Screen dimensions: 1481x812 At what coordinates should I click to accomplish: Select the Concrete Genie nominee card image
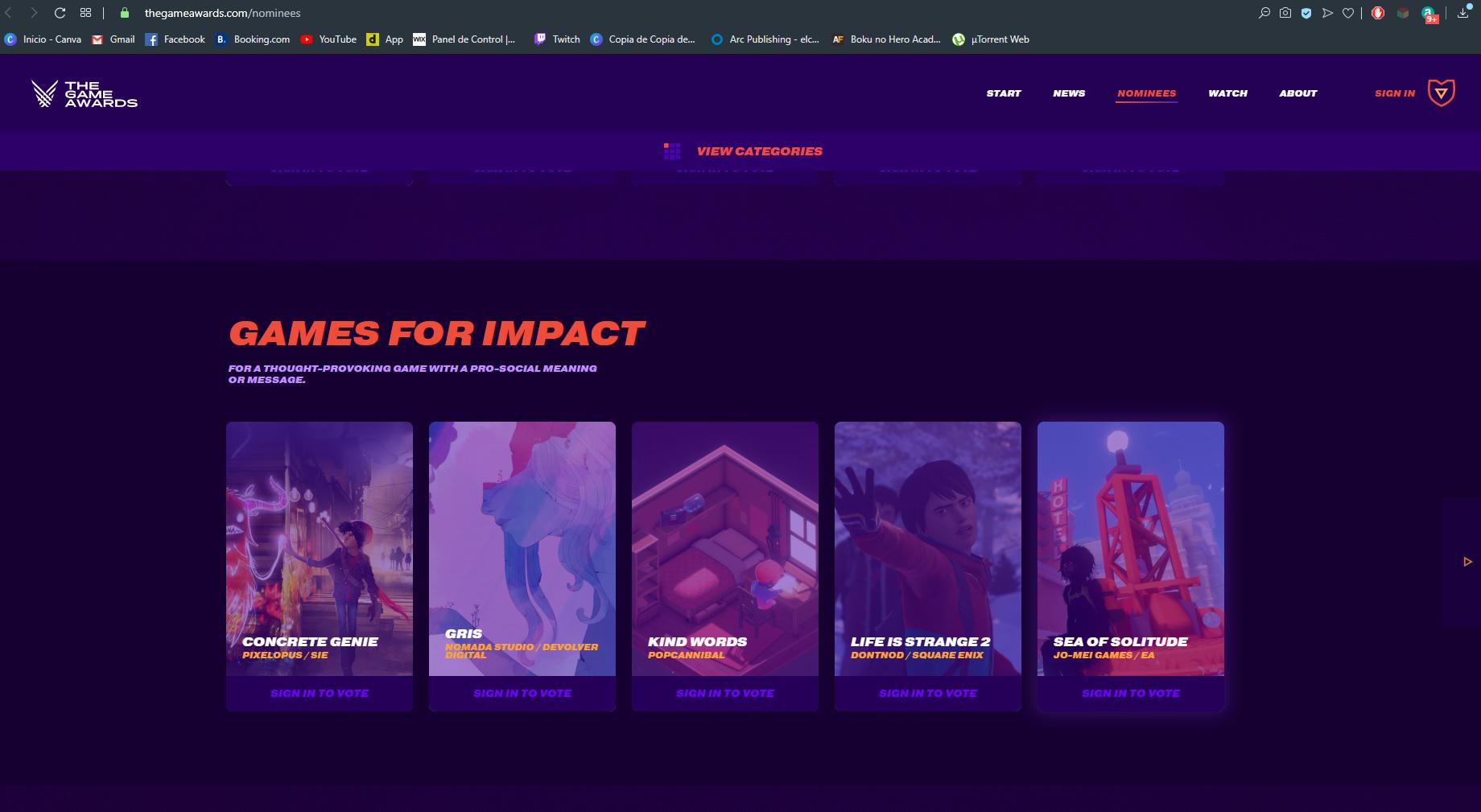pos(320,549)
